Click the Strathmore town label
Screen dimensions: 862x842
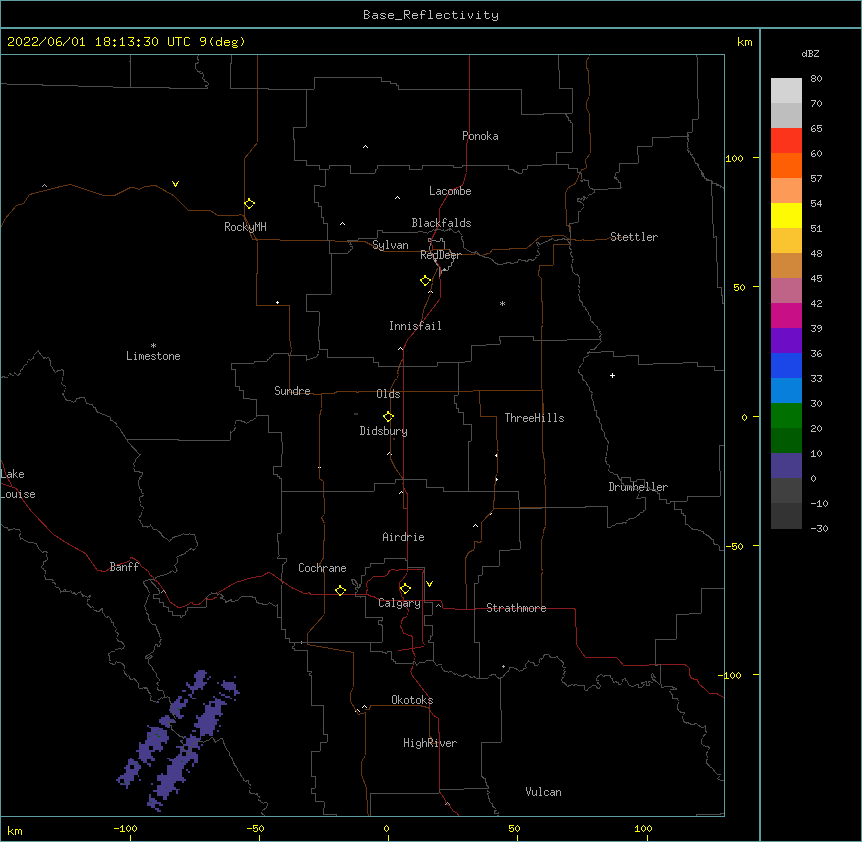pyautogui.click(x=516, y=608)
